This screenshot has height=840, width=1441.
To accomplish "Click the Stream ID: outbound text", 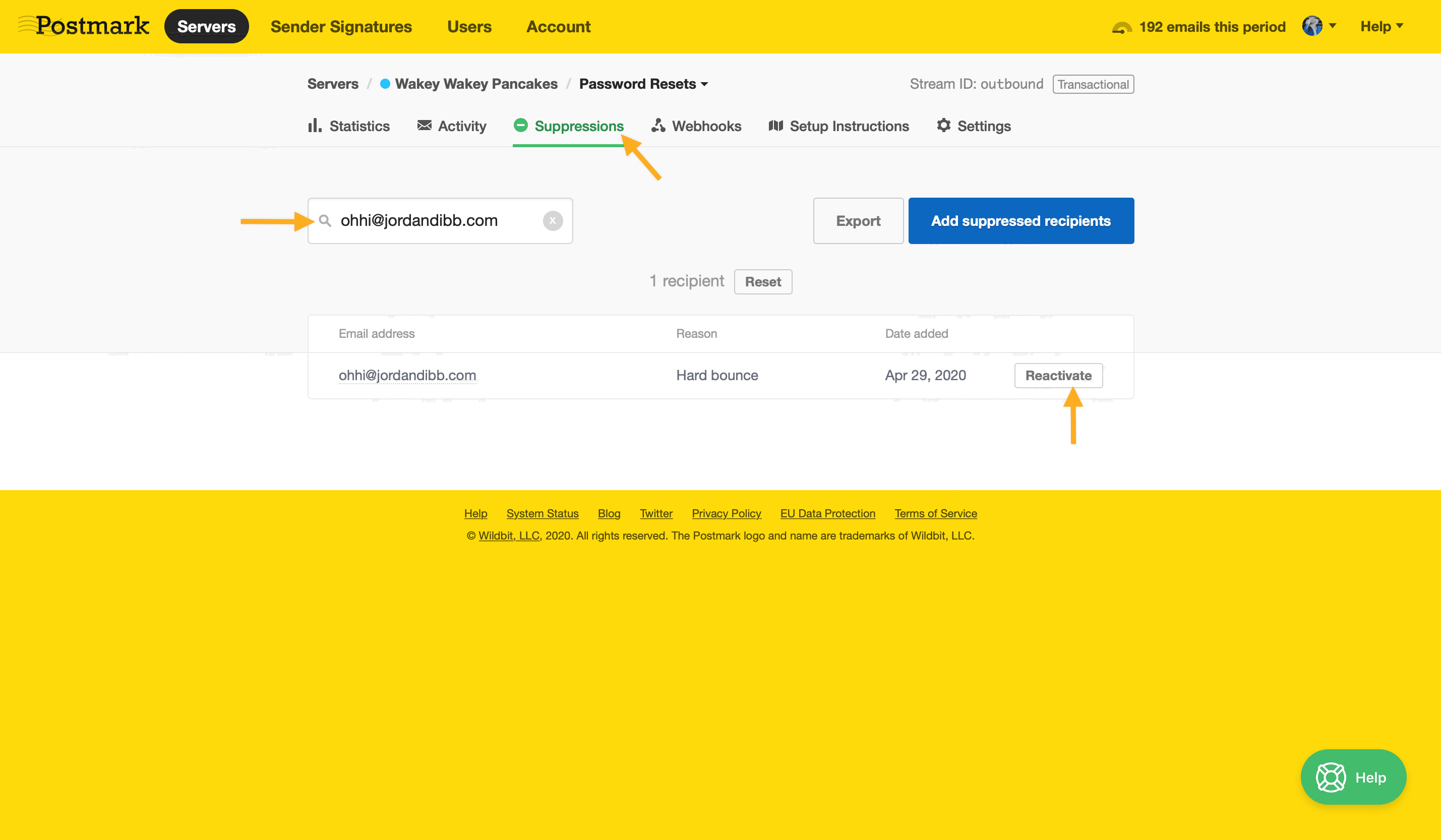I will 976,84.
